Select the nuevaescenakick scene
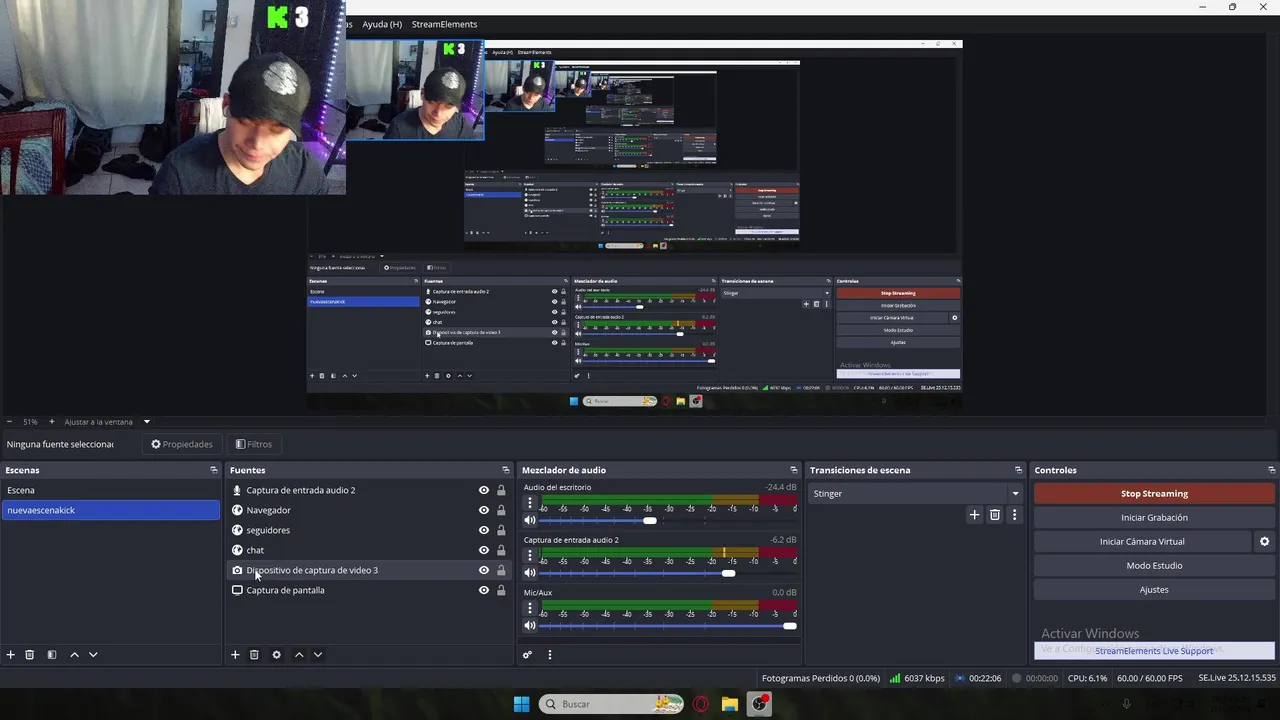The height and width of the screenshot is (720, 1280). click(x=110, y=510)
